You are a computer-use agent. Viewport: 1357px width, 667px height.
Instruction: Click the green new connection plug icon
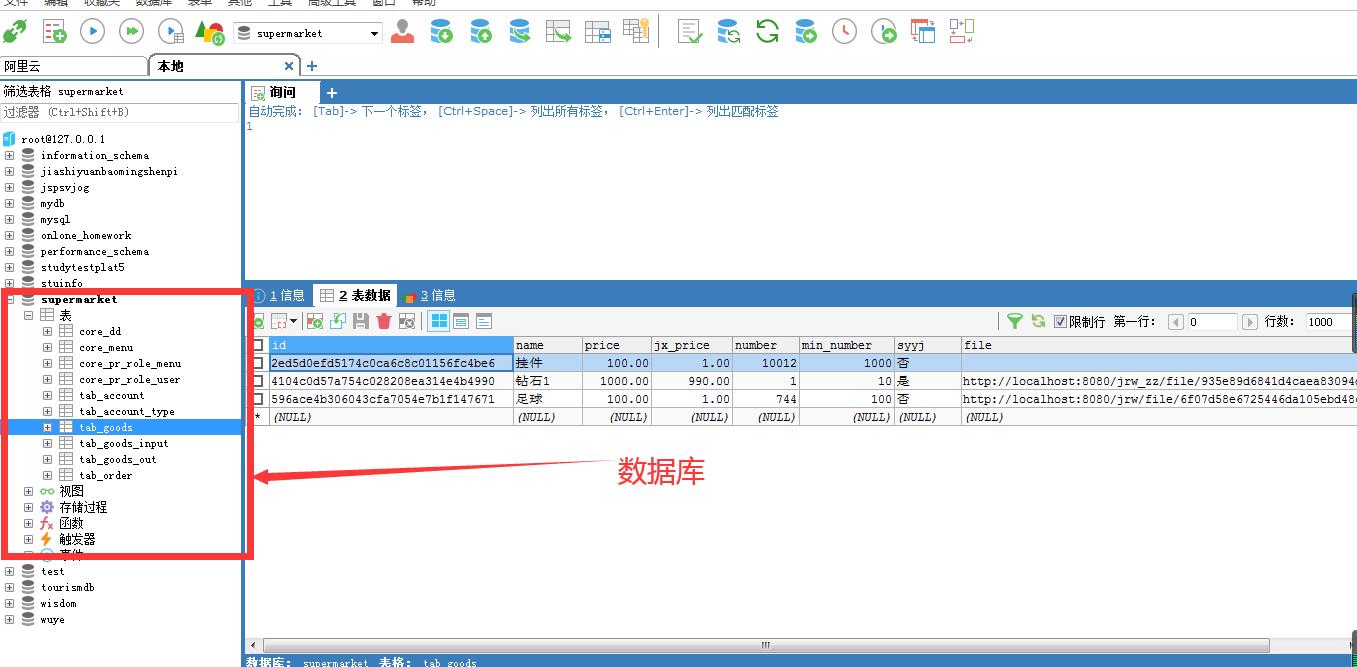(15, 32)
